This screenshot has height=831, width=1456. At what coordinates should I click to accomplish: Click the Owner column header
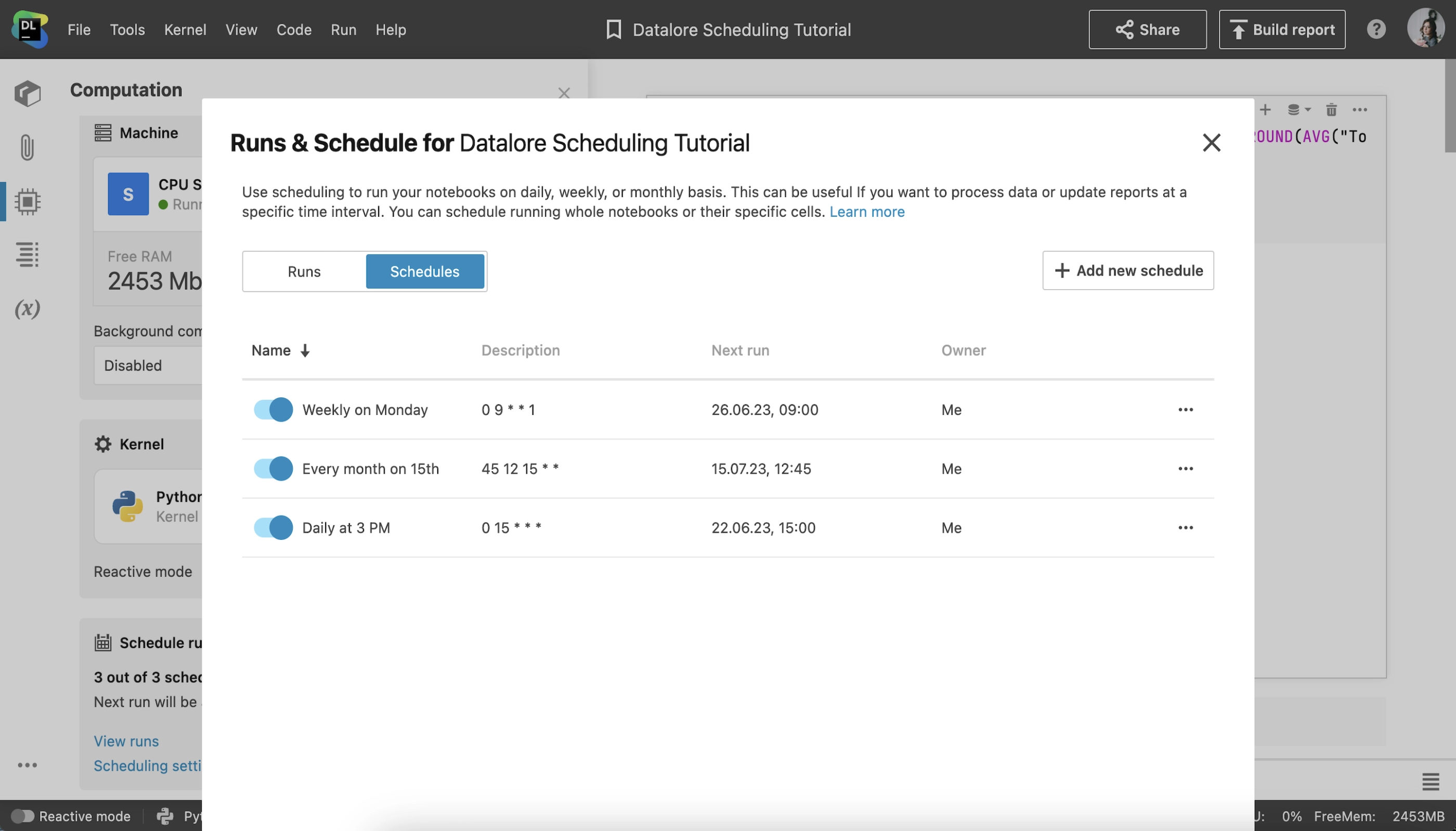pyautogui.click(x=963, y=350)
